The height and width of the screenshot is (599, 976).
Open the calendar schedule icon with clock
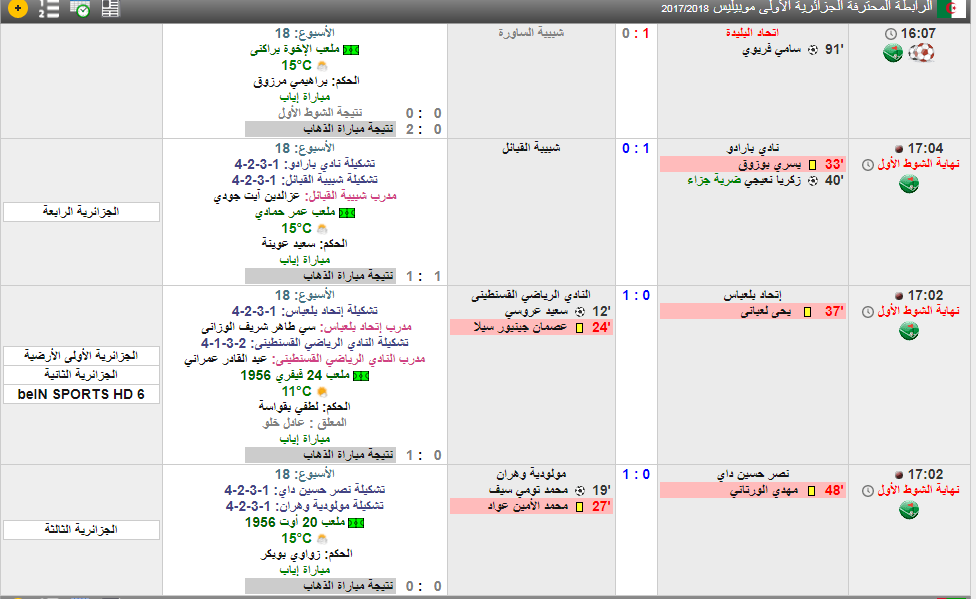point(80,8)
